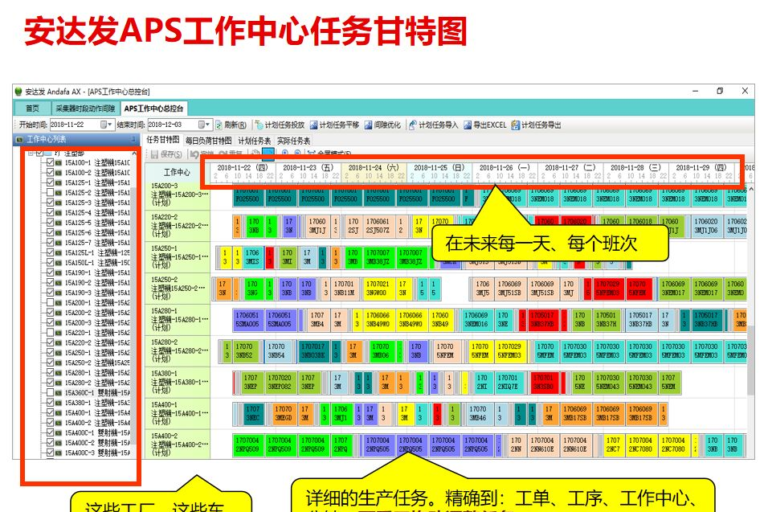Image resolution: width=768 pixels, height=512 pixels.
Task: Check the unchecked 15A360C-1 checkbox
Action: (x=50, y=392)
